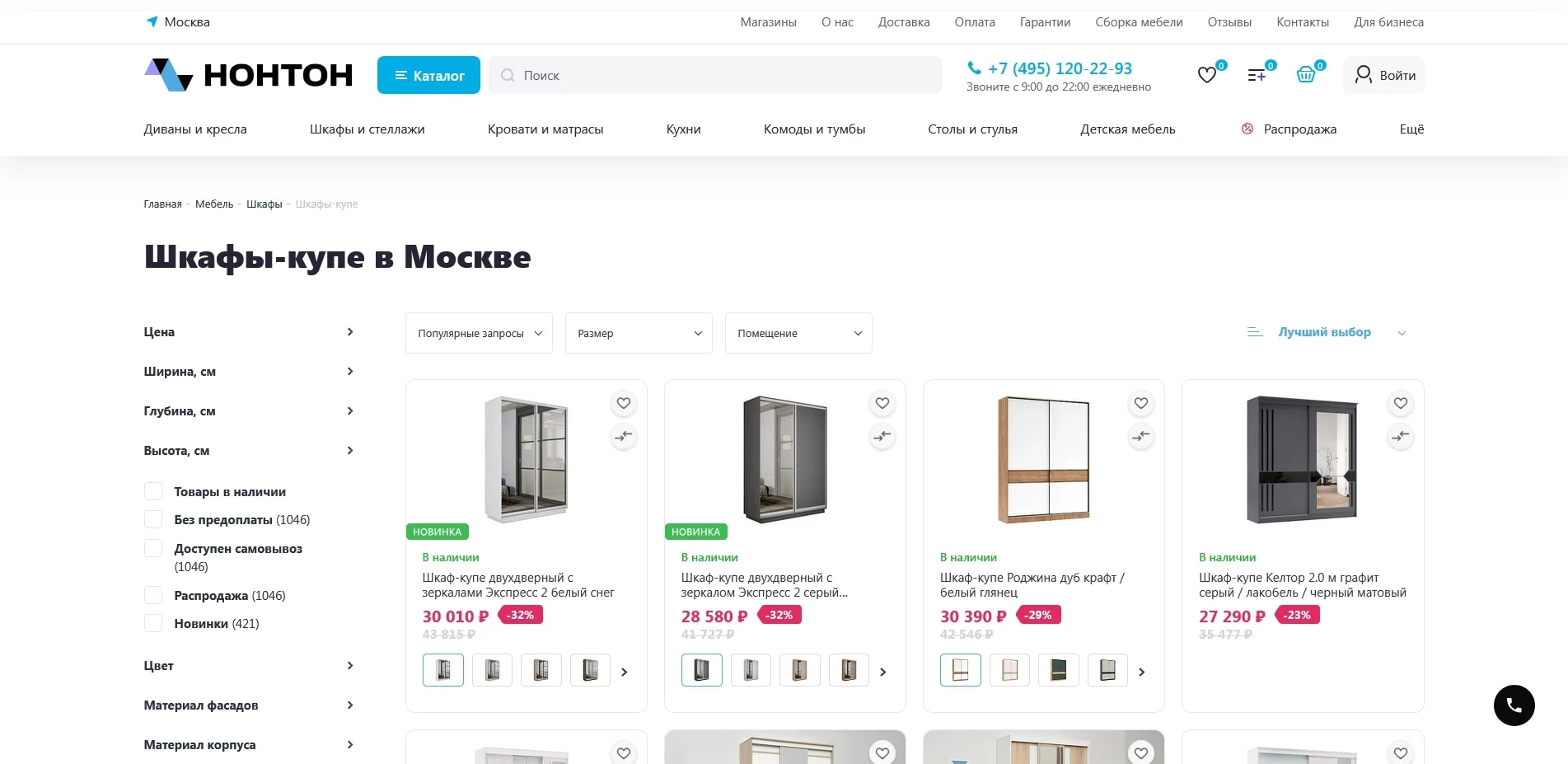Viewport: 1568px width, 764px height.
Task: Tick the Новинки filter checkbox
Action: pos(153,623)
